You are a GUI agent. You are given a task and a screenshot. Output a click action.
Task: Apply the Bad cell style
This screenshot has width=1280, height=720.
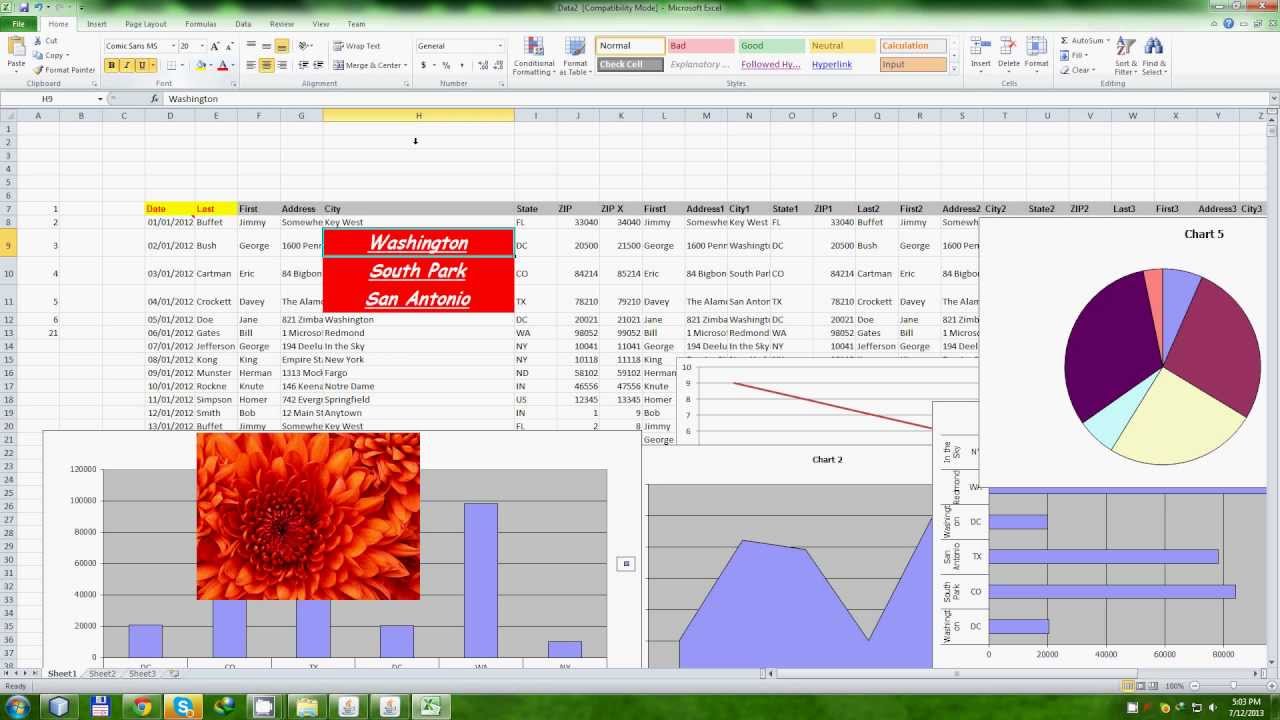700,46
